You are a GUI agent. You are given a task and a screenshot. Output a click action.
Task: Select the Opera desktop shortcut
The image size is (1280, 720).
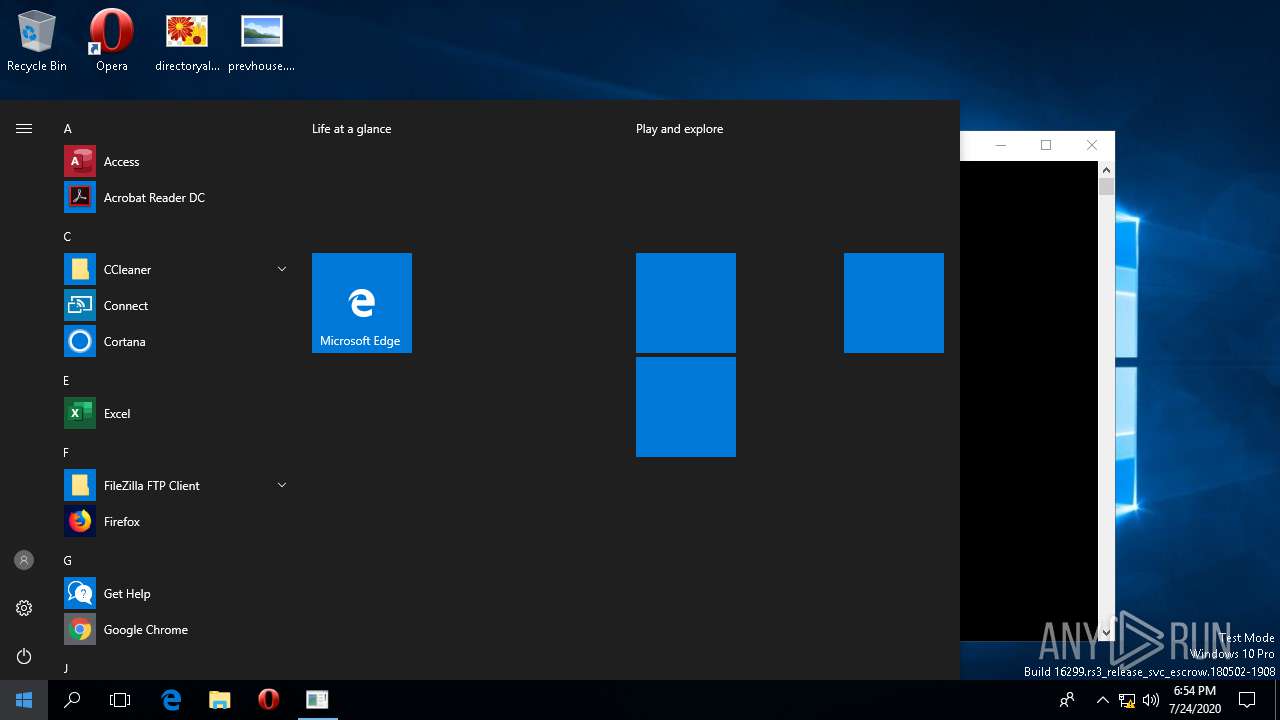[x=112, y=42]
